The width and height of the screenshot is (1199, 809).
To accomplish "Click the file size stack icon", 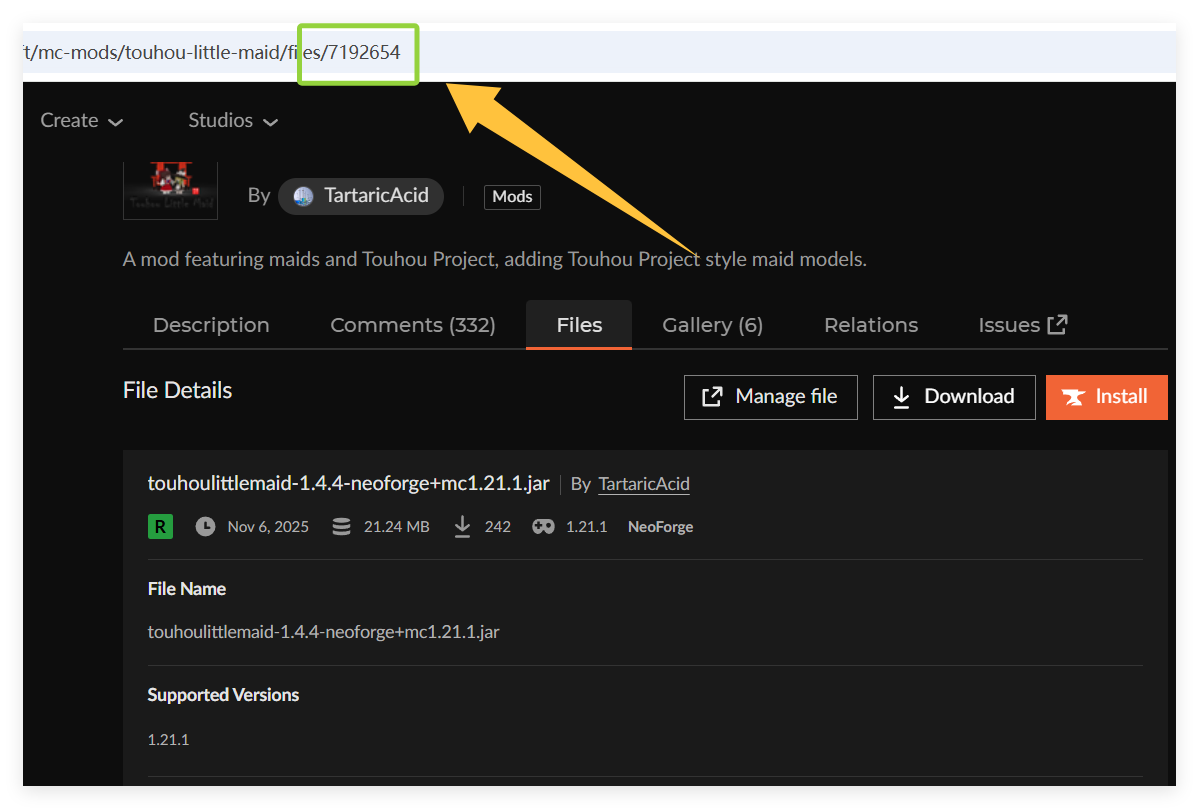I will point(341,526).
